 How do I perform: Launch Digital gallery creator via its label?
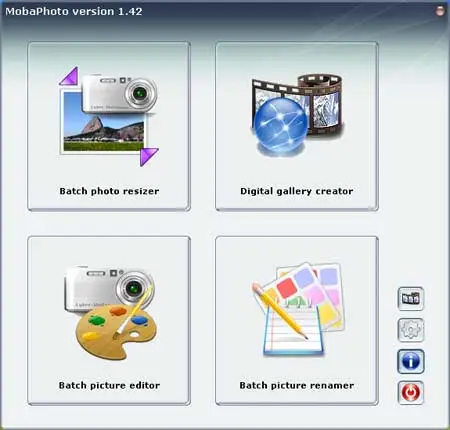point(296,191)
